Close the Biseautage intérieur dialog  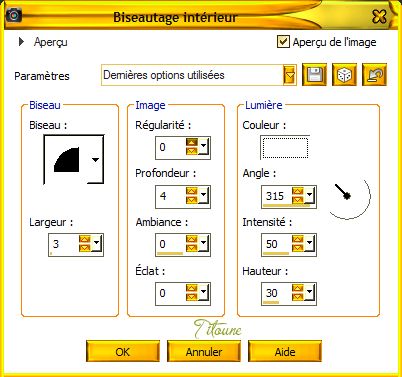tap(379, 16)
